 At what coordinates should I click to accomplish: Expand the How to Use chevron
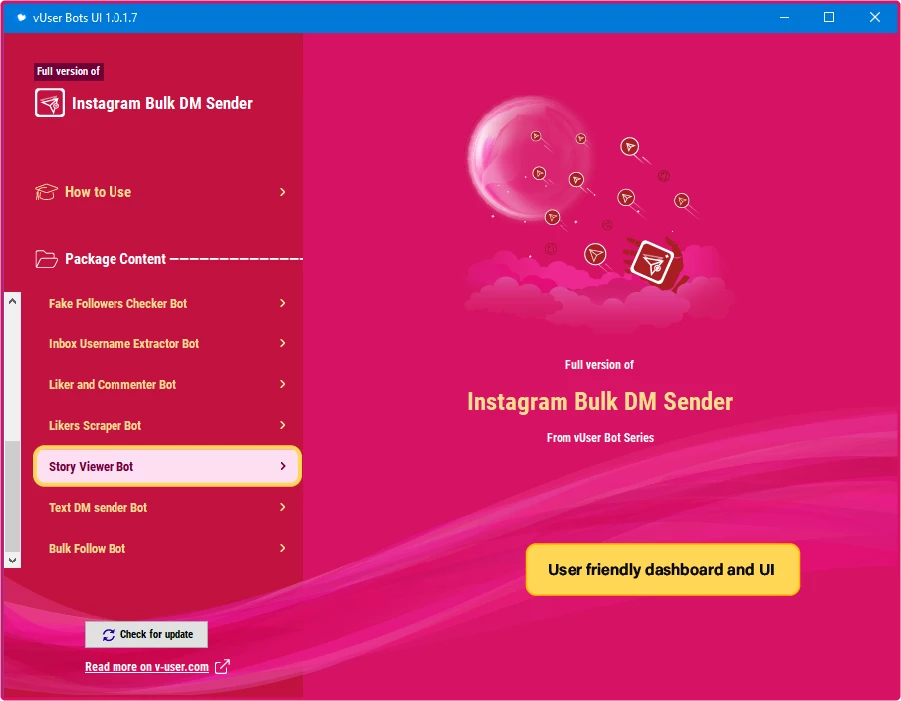click(282, 192)
